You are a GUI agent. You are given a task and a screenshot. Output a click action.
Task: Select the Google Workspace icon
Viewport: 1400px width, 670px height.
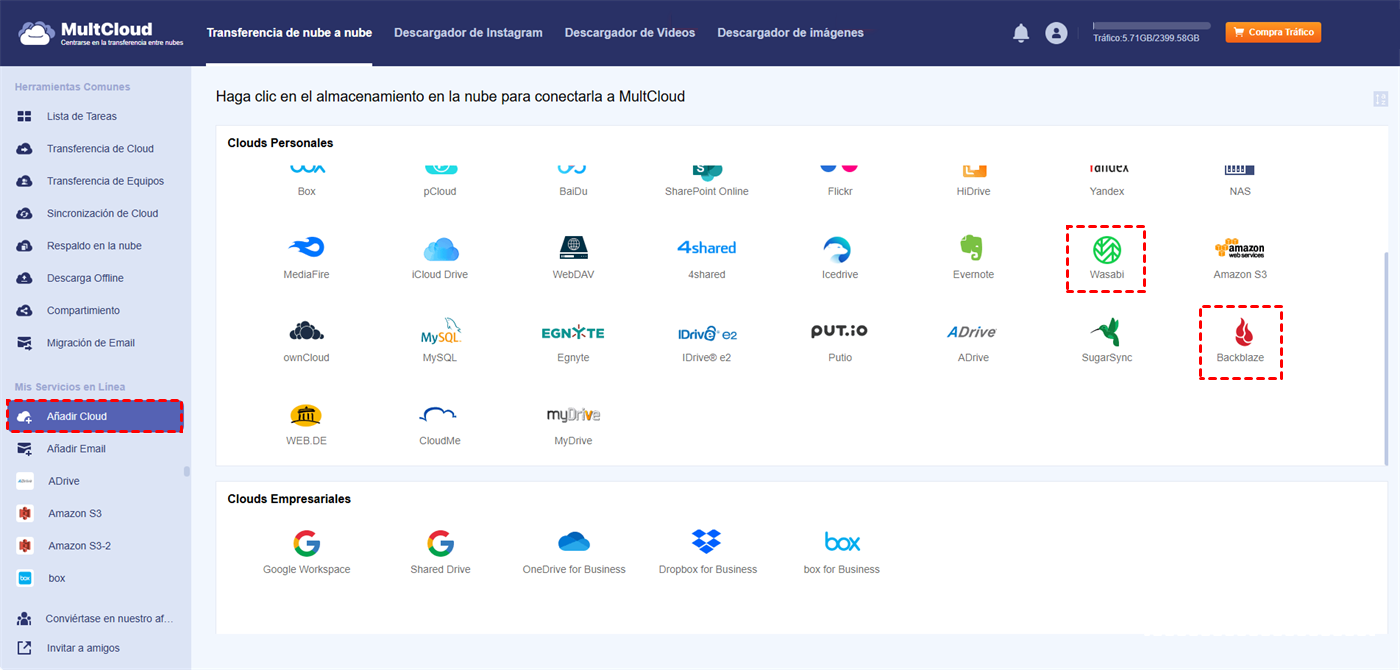pyautogui.click(x=306, y=543)
